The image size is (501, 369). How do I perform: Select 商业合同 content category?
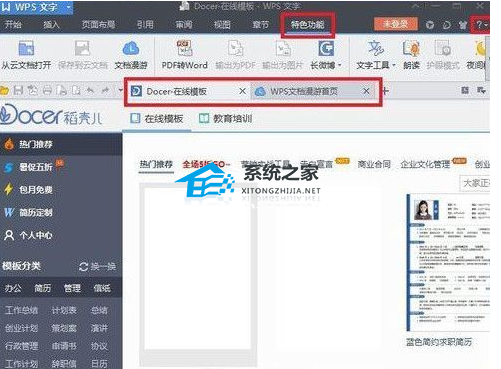[x=374, y=164]
